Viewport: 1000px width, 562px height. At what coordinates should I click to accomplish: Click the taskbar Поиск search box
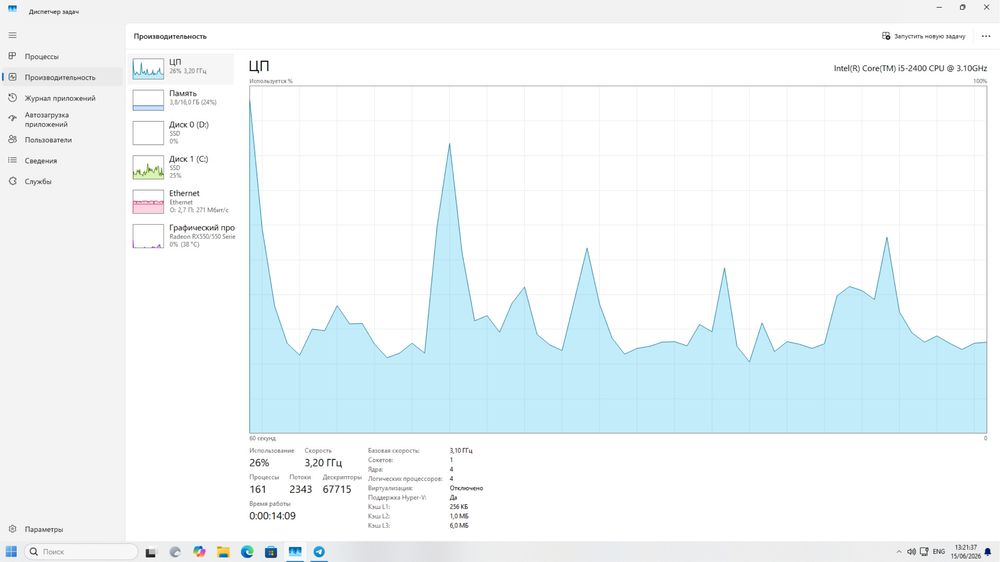[81, 552]
